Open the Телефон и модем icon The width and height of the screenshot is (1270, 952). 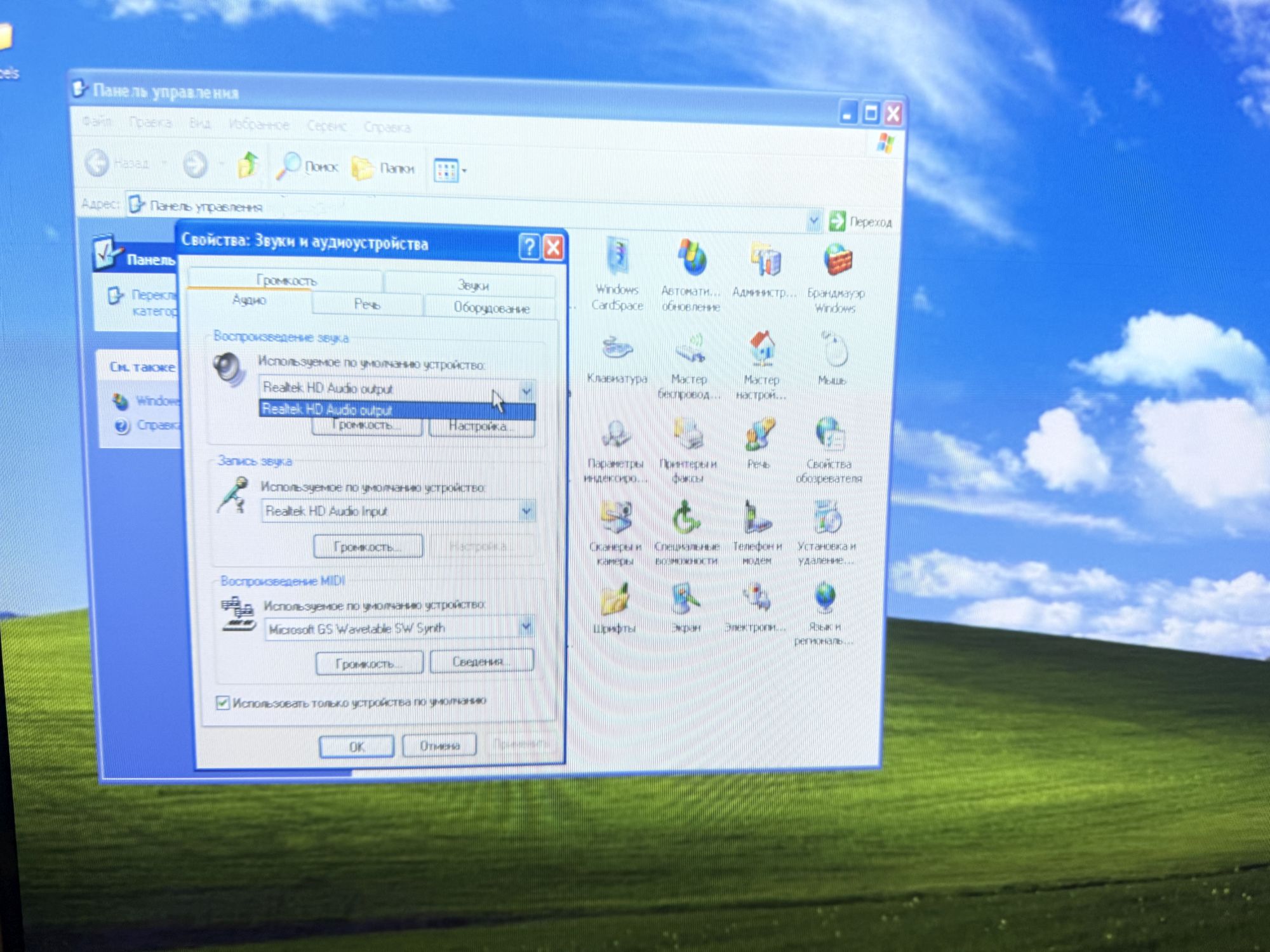coord(756,517)
